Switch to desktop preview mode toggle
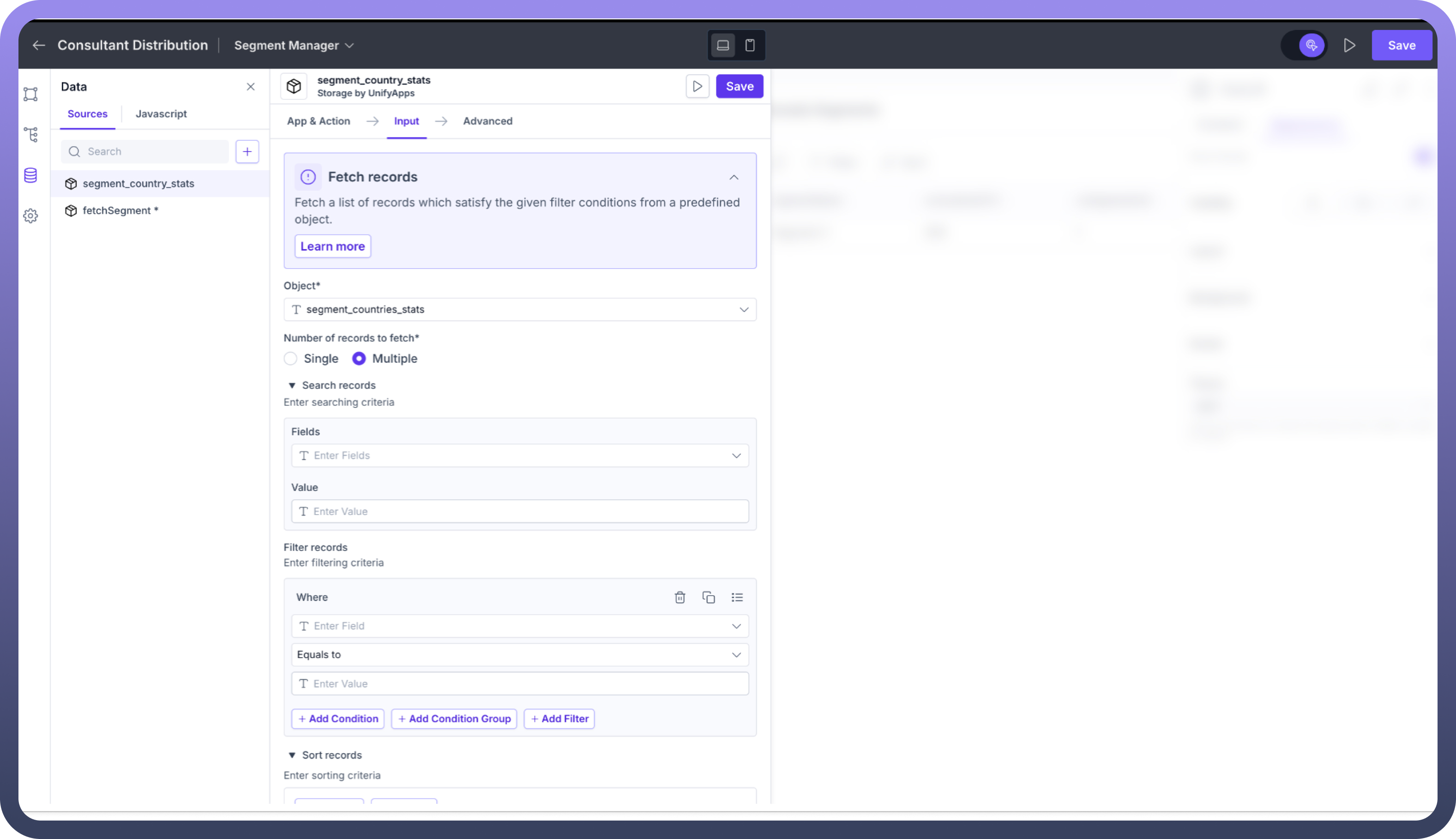The width and height of the screenshot is (1456, 839). pyautogui.click(x=722, y=46)
